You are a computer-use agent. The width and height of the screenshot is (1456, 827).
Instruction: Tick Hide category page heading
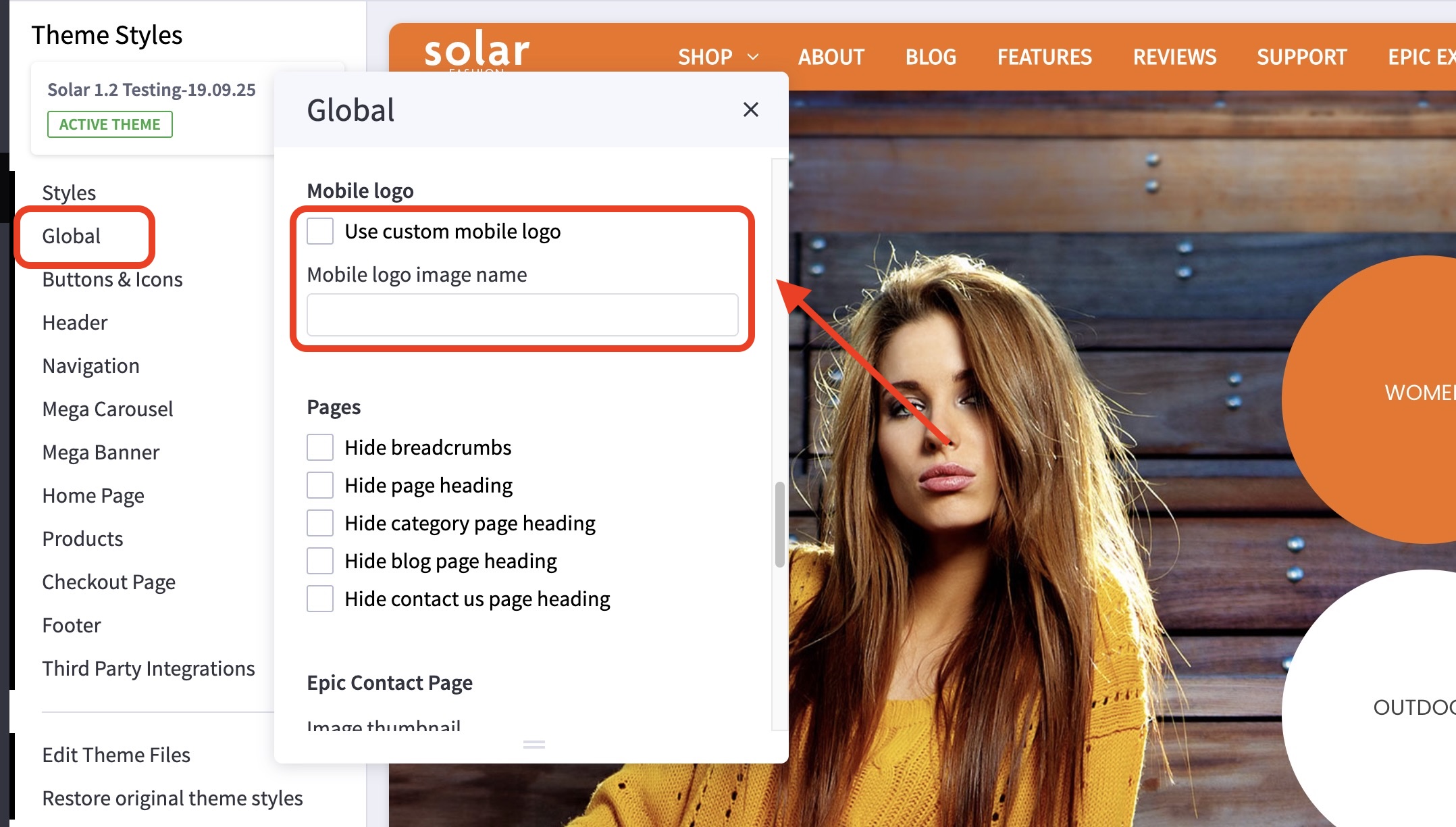320,523
